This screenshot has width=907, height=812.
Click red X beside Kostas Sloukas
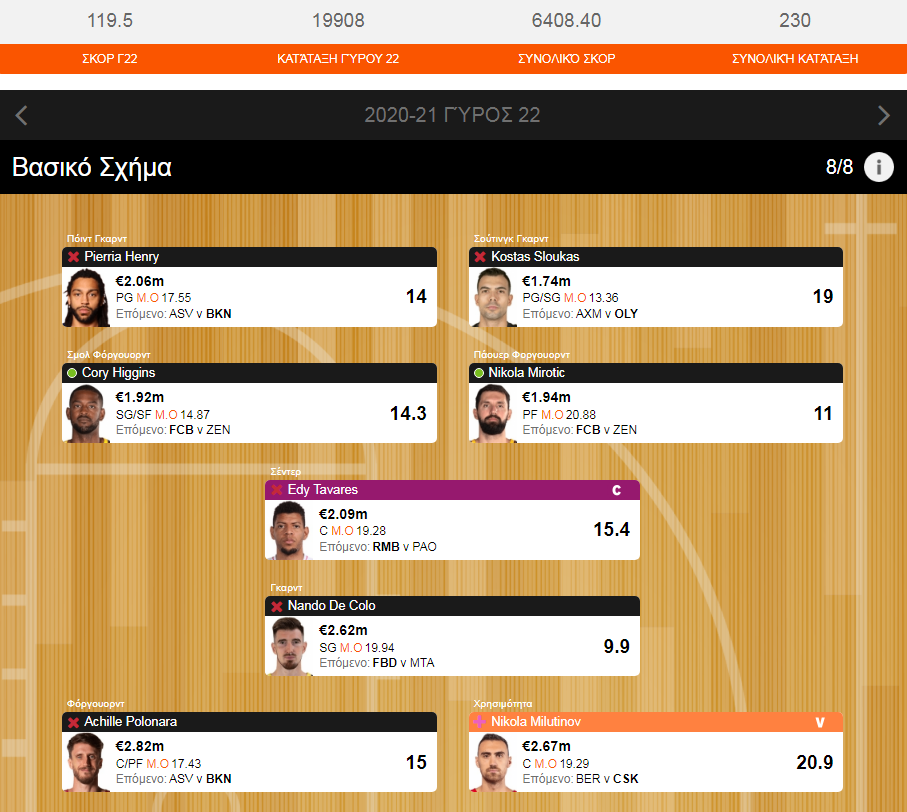(480, 257)
